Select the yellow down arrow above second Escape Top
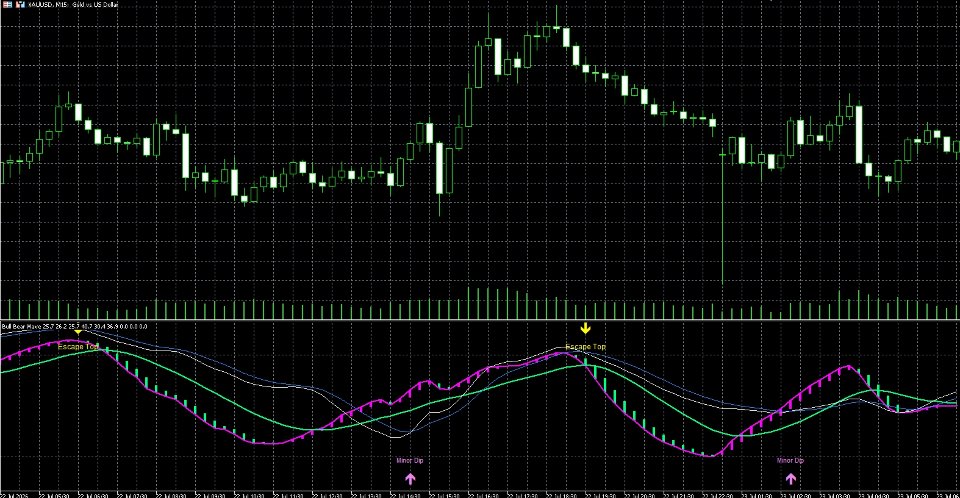 [585, 328]
